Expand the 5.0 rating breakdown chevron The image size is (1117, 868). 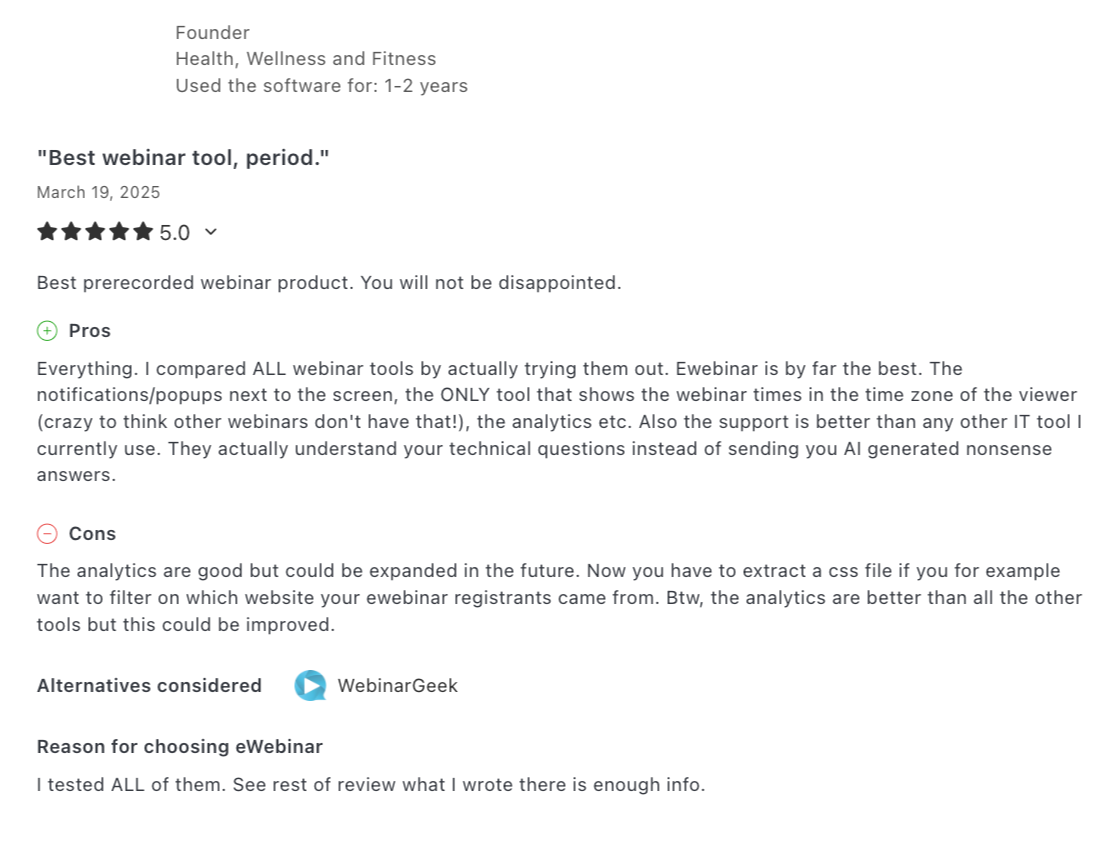[x=210, y=232]
